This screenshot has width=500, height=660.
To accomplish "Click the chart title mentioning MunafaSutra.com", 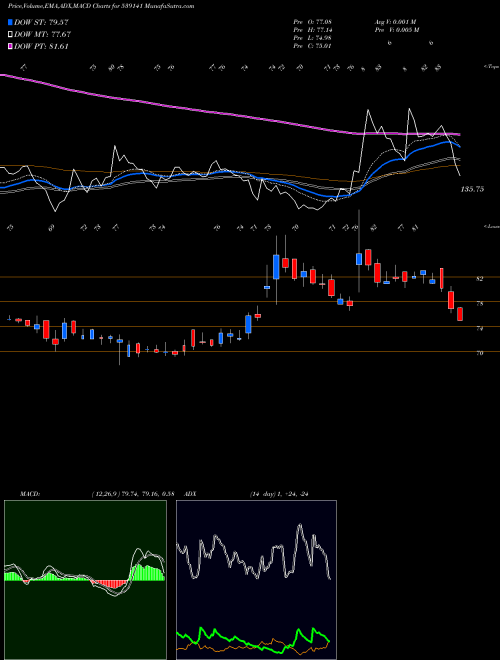I will pos(101,6).
